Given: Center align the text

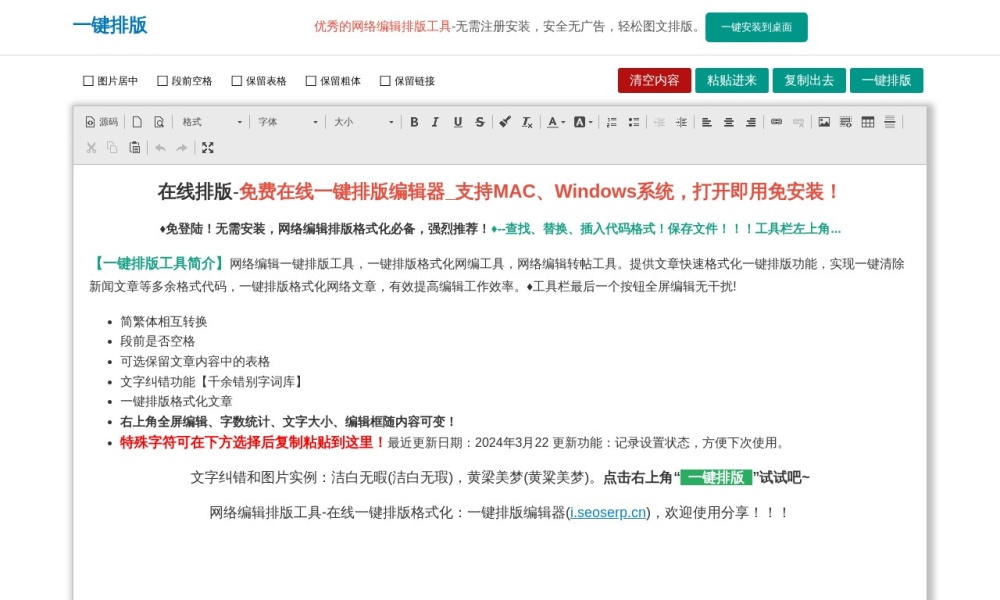Looking at the screenshot, I should coord(729,122).
